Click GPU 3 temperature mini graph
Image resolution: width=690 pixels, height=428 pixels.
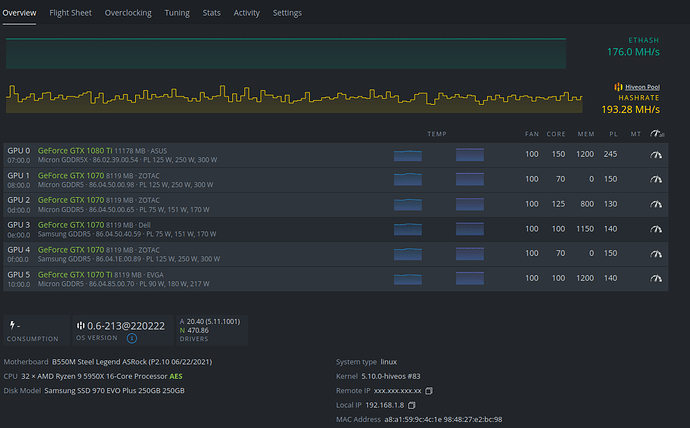tap(407, 229)
